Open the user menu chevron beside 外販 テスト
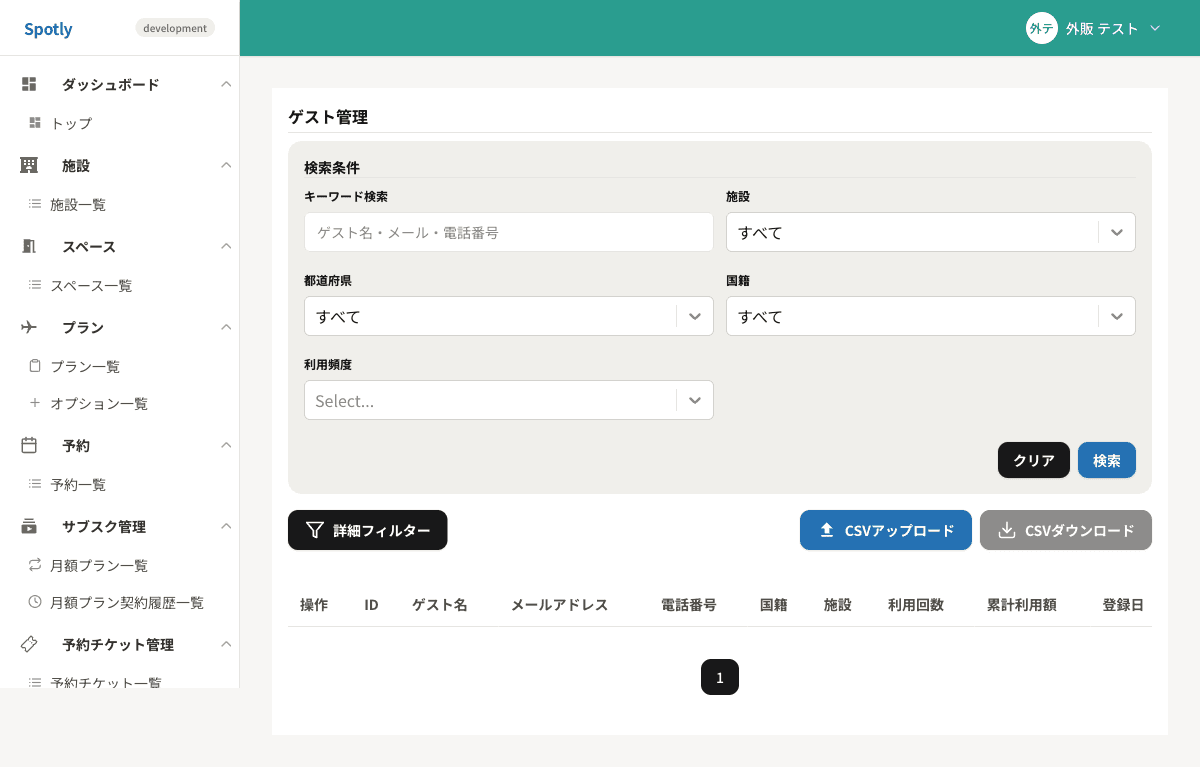The width and height of the screenshot is (1200, 767). [1155, 28]
